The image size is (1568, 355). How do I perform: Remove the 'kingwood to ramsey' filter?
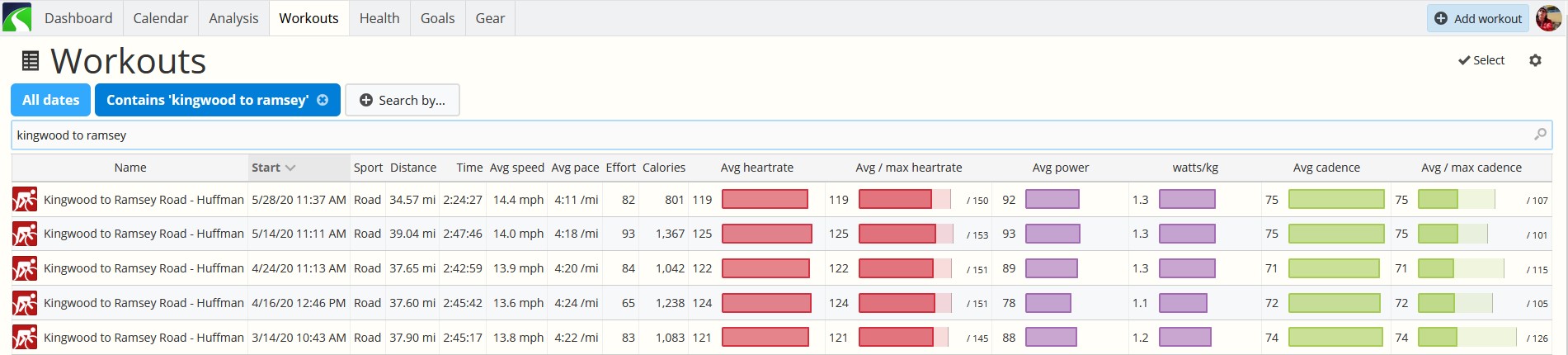[x=323, y=100]
